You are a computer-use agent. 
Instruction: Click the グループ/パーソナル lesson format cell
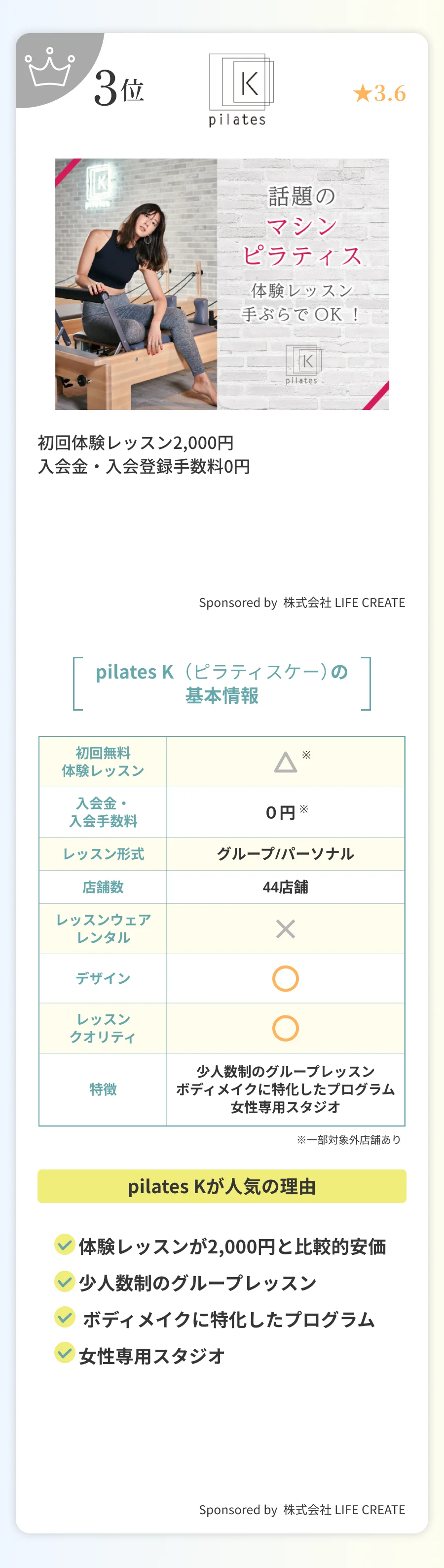[x=285, y=854]
